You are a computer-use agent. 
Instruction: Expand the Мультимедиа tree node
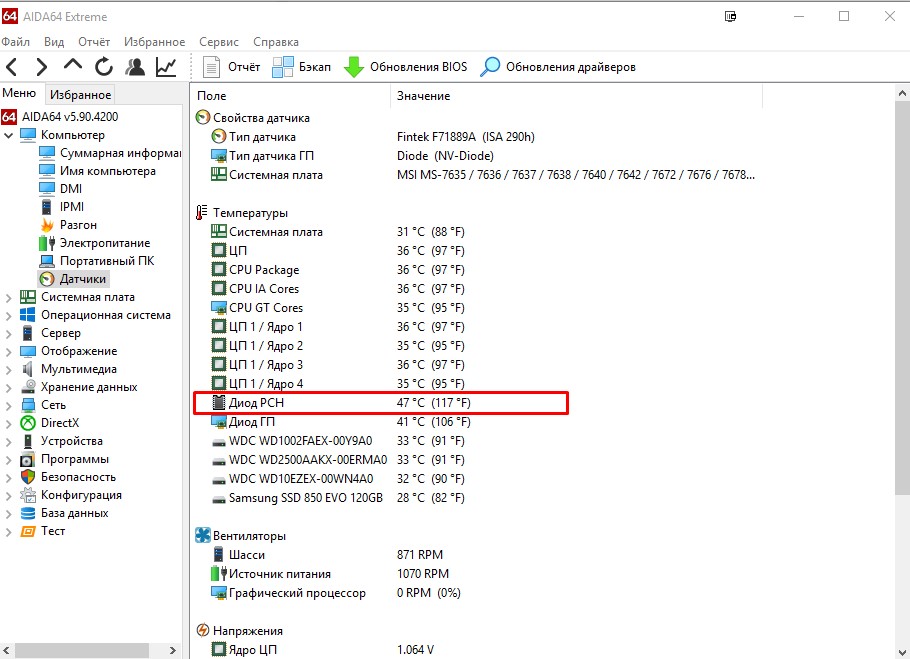point(8,370)
